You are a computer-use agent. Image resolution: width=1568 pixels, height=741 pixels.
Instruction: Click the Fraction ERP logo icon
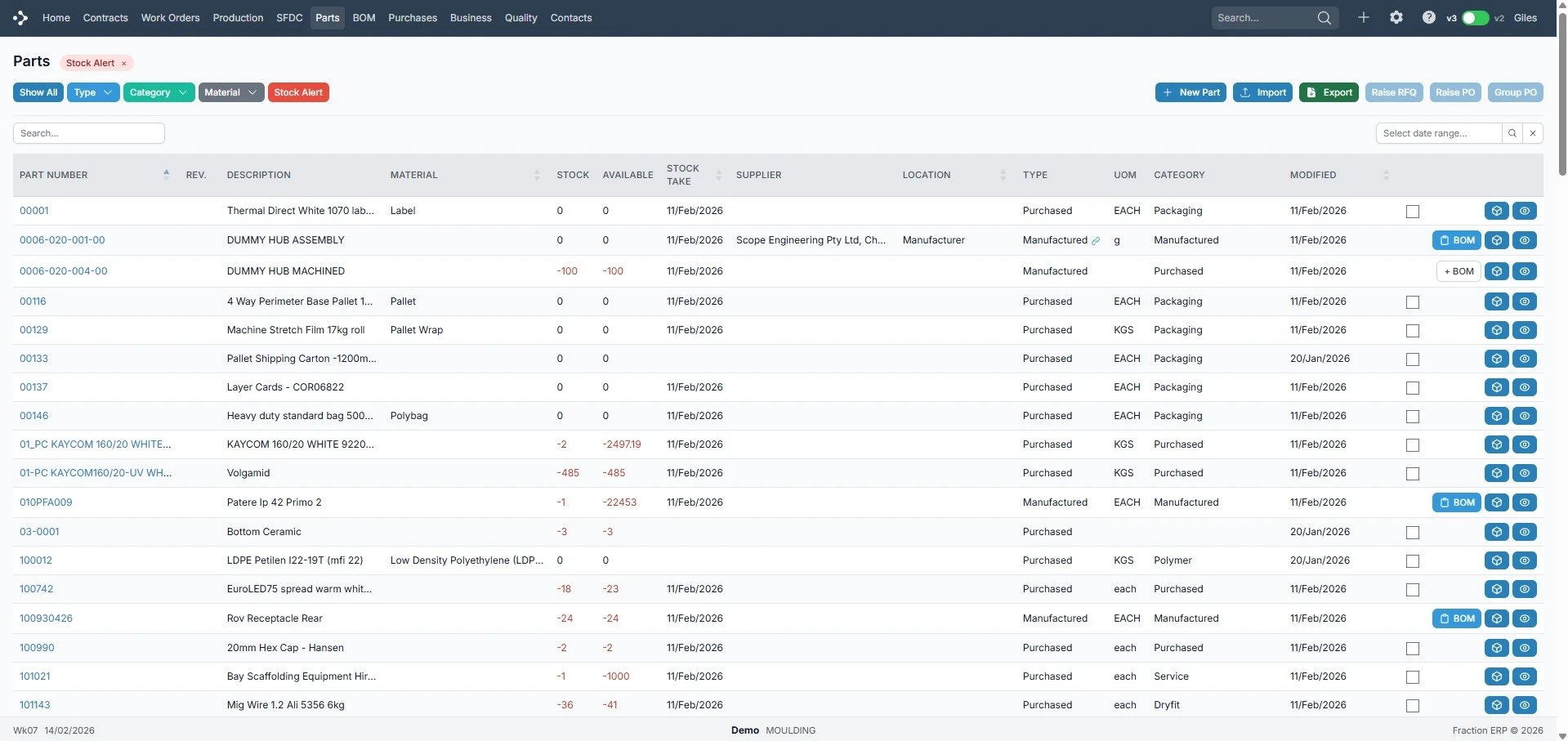20,17
